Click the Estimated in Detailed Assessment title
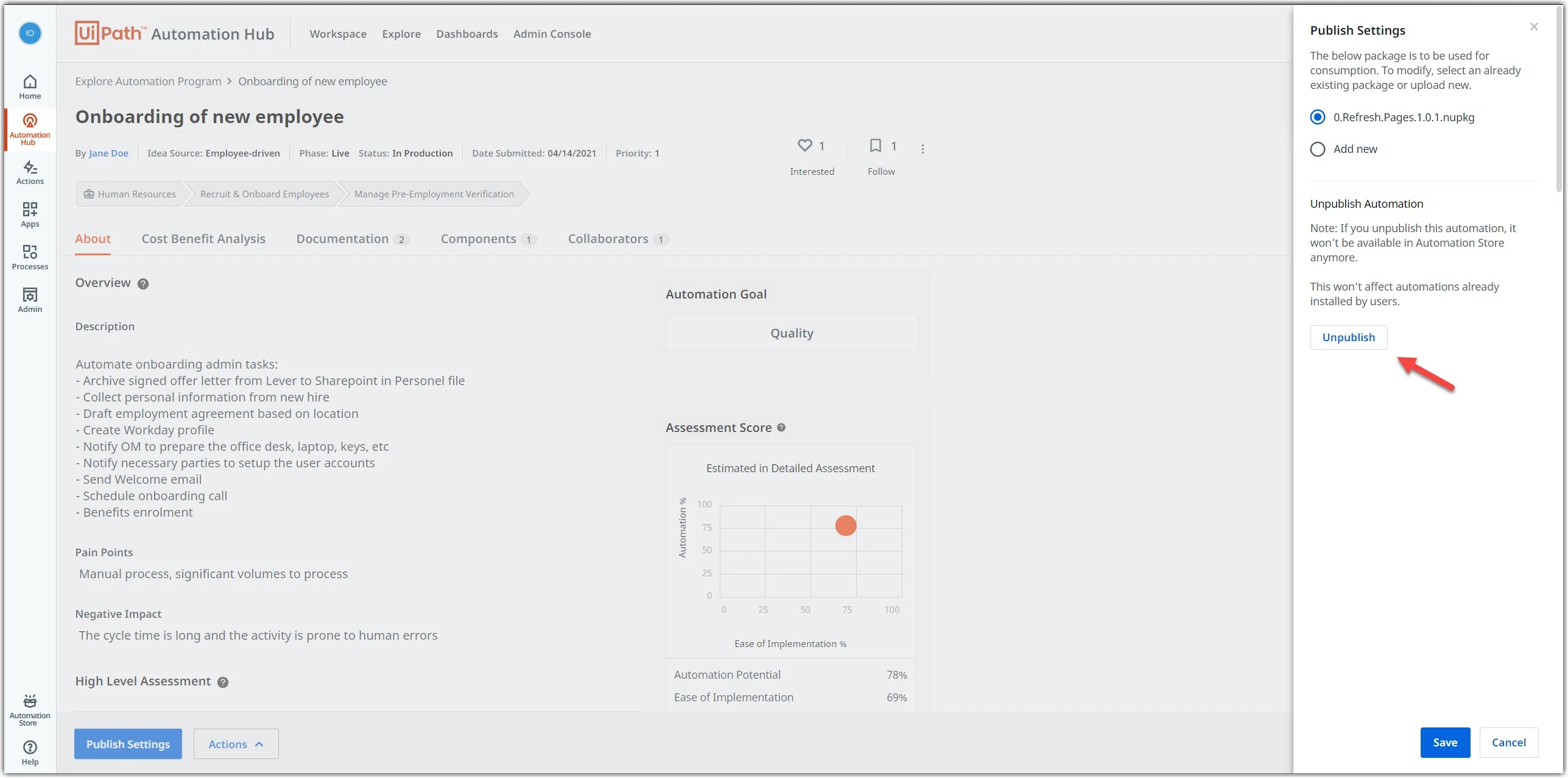This screenshot has width=1568, height=778. pos(790,469)
